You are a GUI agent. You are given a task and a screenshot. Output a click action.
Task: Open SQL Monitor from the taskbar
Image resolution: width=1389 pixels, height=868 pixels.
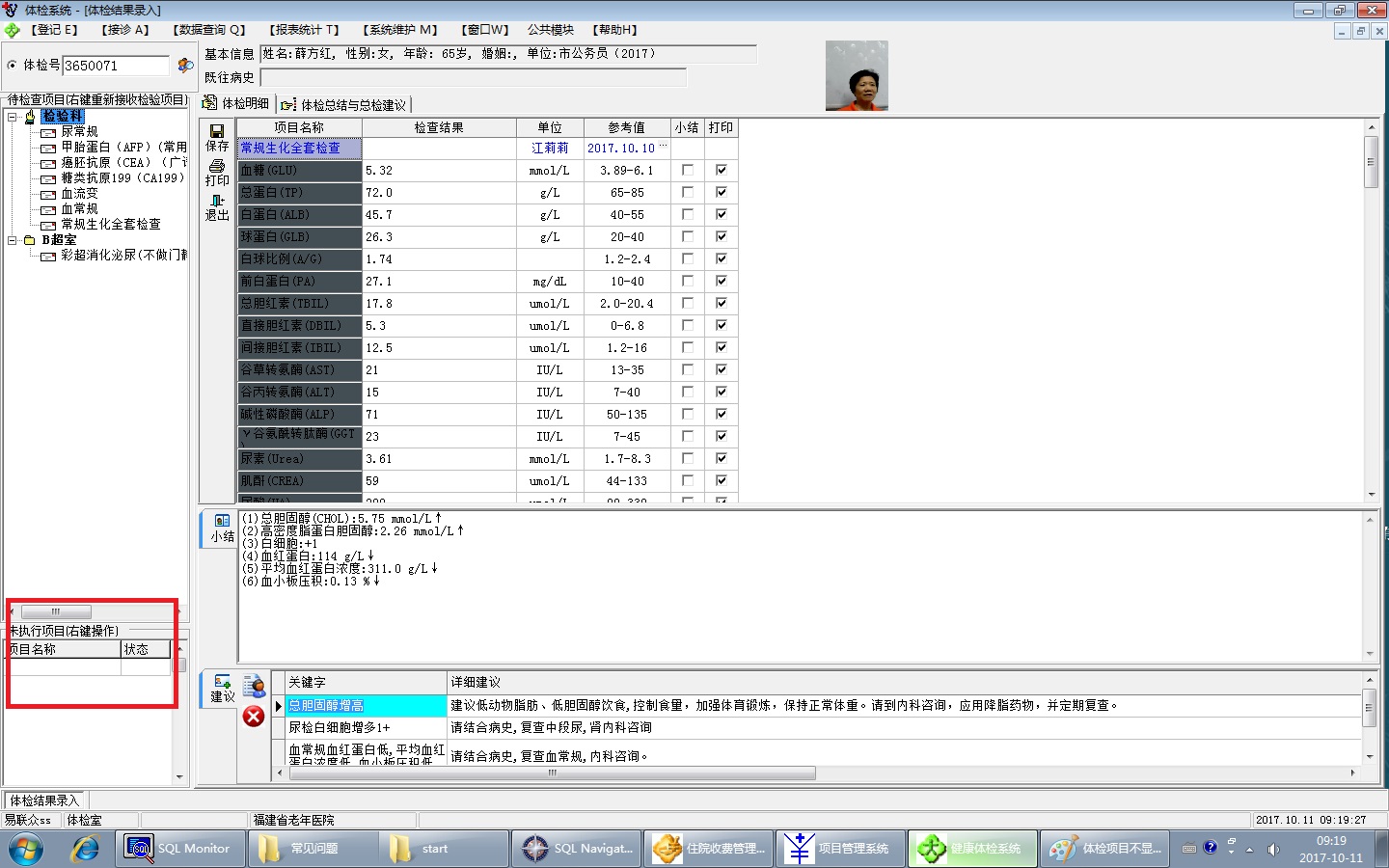click(x=179, y=849)
